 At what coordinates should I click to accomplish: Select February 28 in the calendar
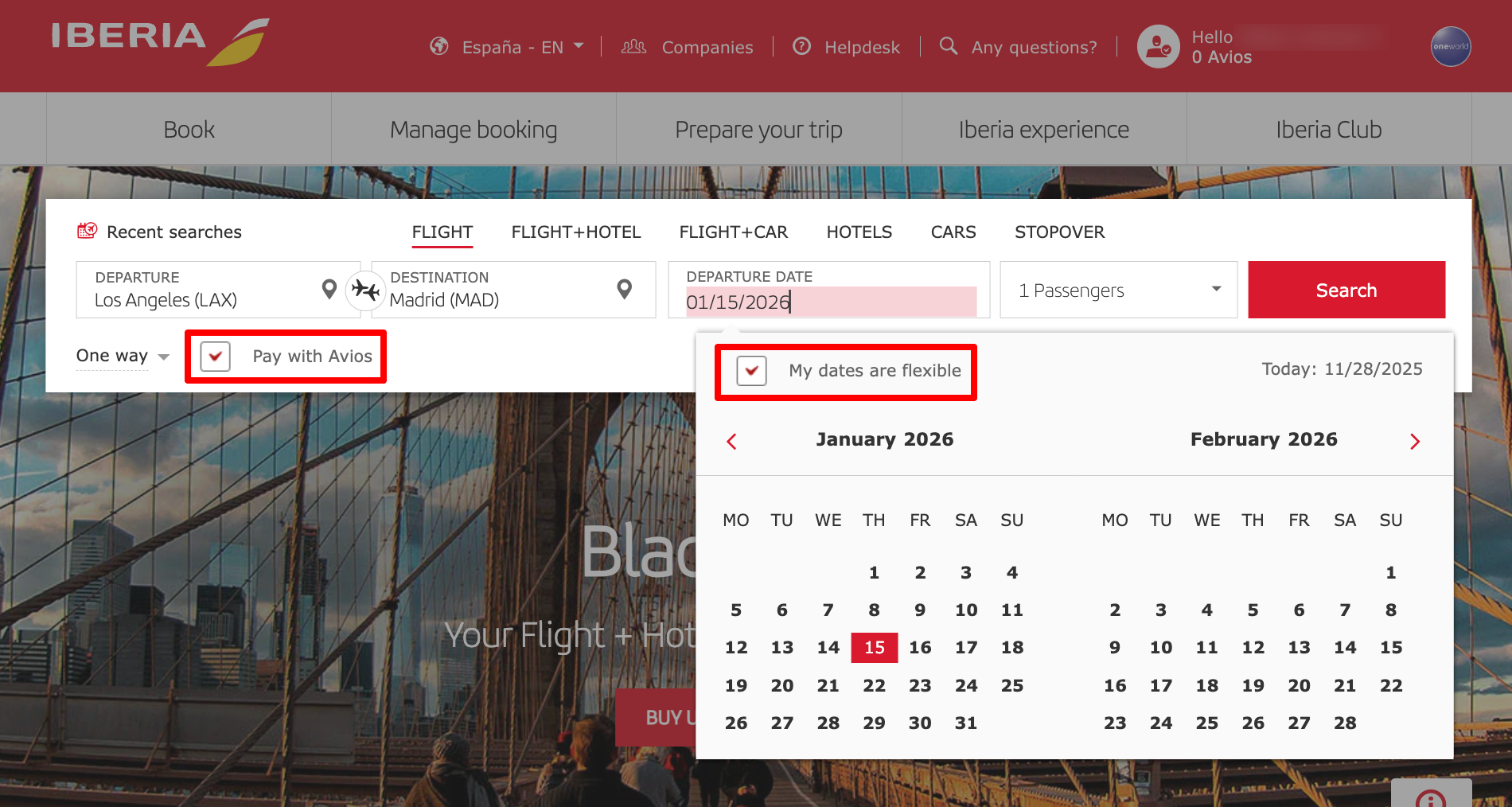tap(1345, 723)
